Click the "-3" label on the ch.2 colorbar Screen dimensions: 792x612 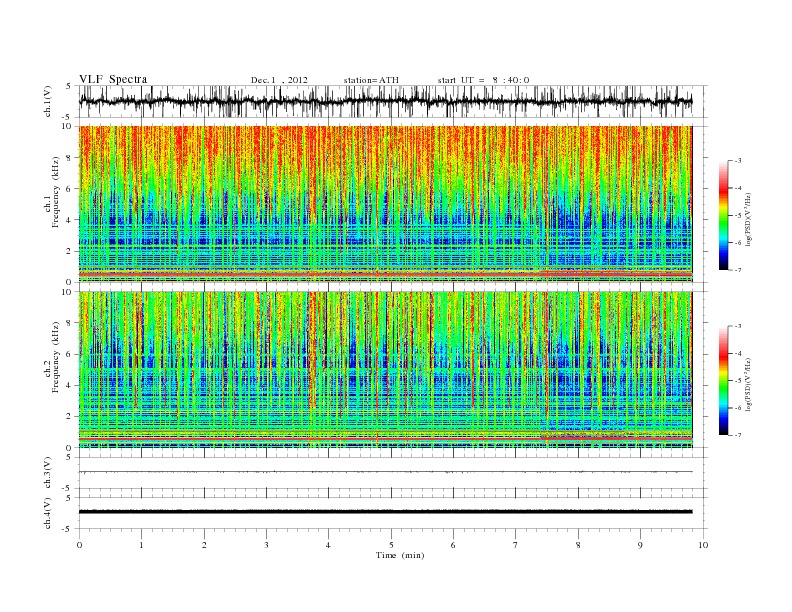click(x=738, y=326)
